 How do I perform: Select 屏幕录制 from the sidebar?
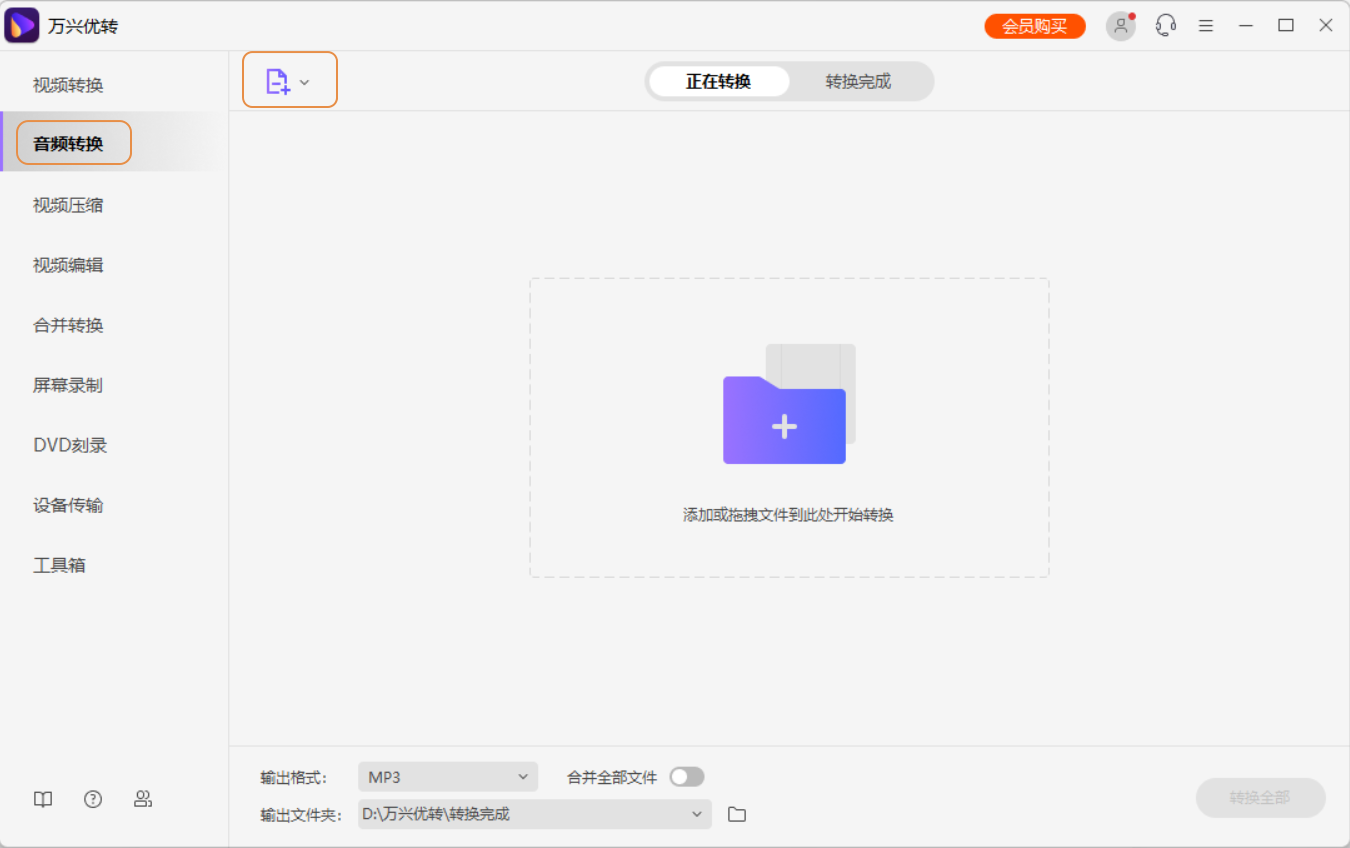(67, 385)
